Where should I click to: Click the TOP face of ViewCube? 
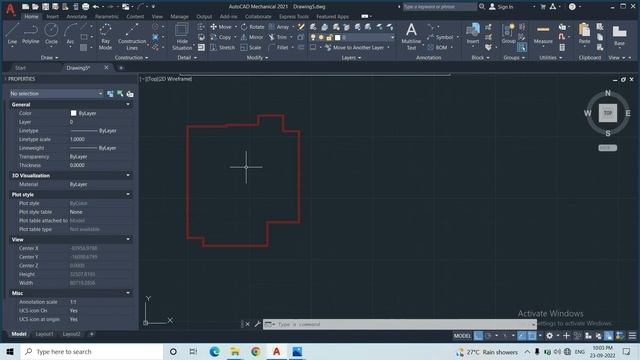(608, 113)
